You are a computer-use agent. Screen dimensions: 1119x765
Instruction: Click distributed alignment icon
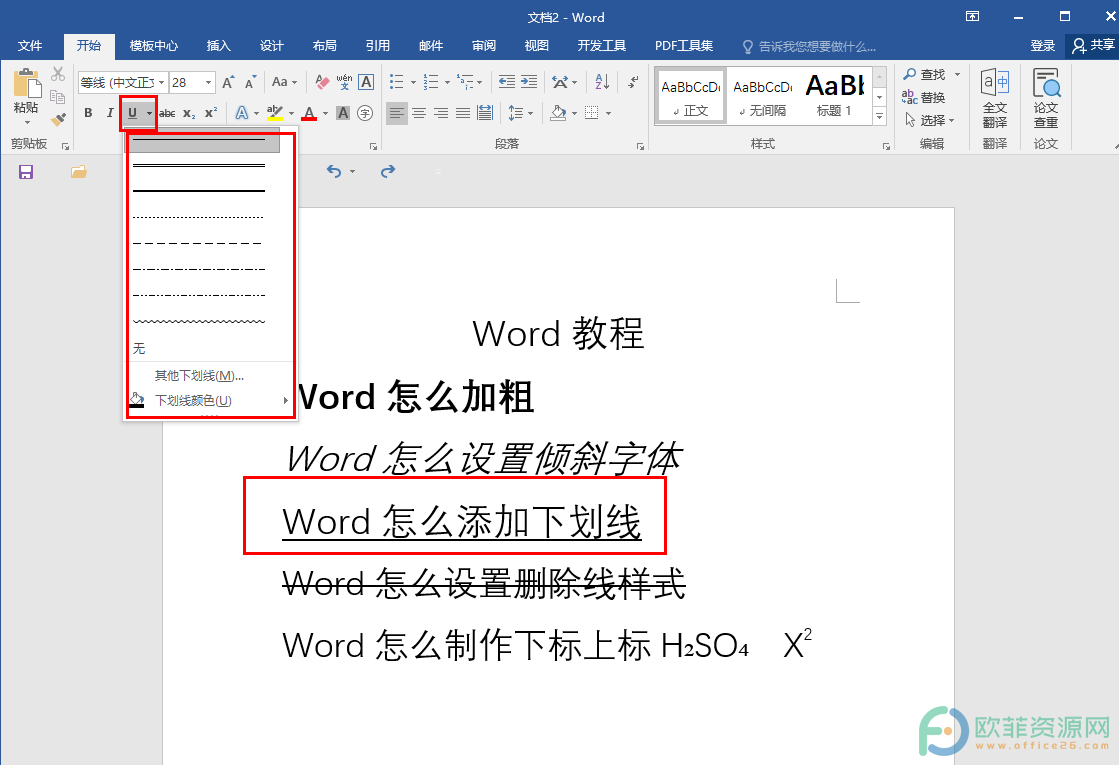point(485,113)
